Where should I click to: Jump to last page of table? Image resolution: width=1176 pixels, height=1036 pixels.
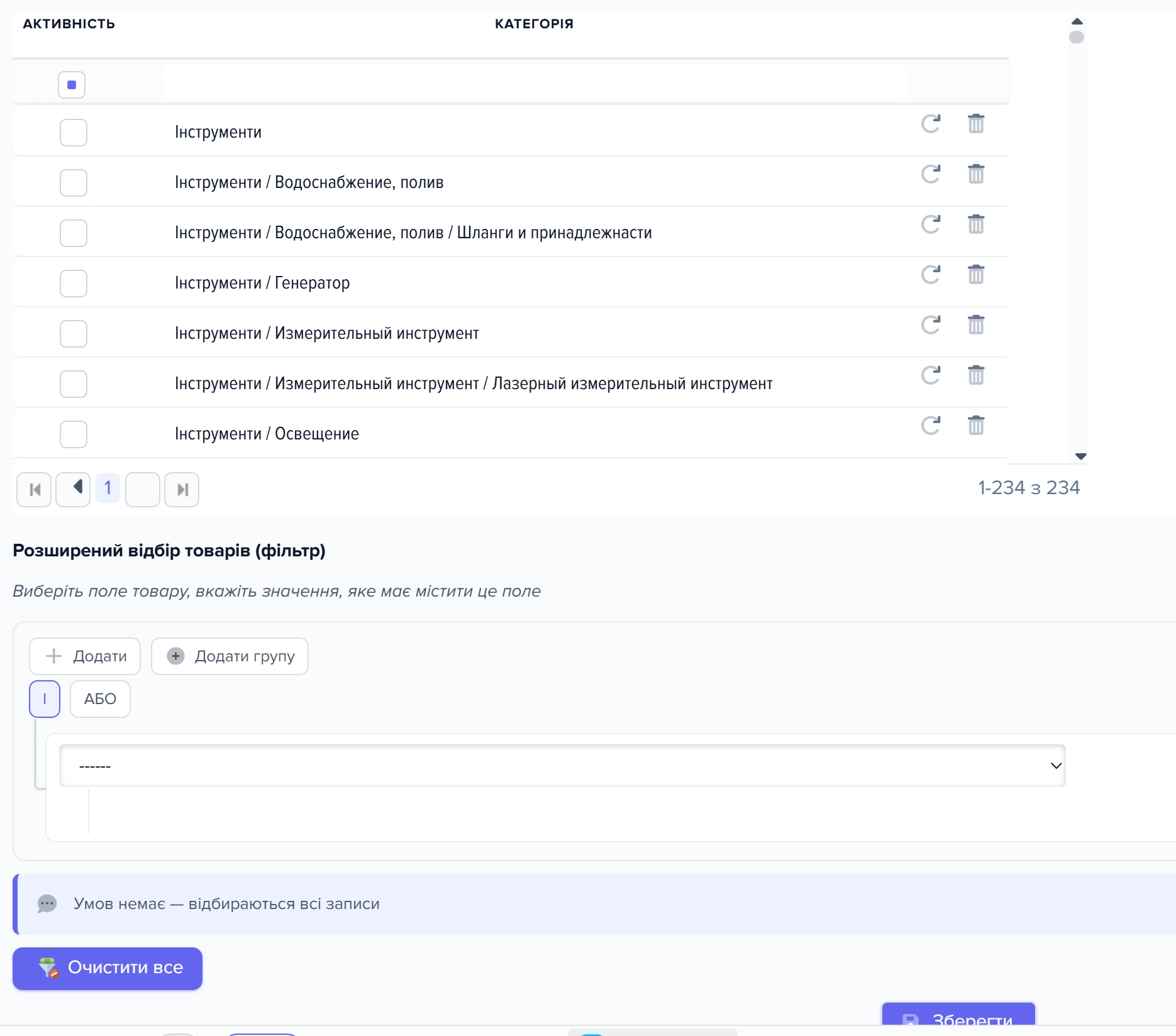182,490
